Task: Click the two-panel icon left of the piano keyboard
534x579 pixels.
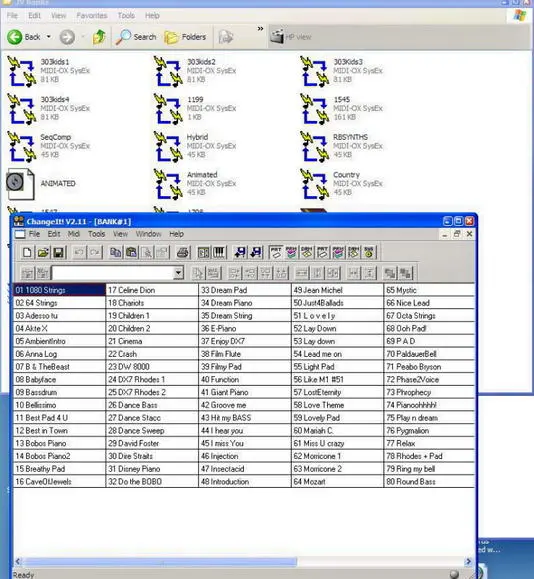Action: pyautogui.click(x=203, y=253)
